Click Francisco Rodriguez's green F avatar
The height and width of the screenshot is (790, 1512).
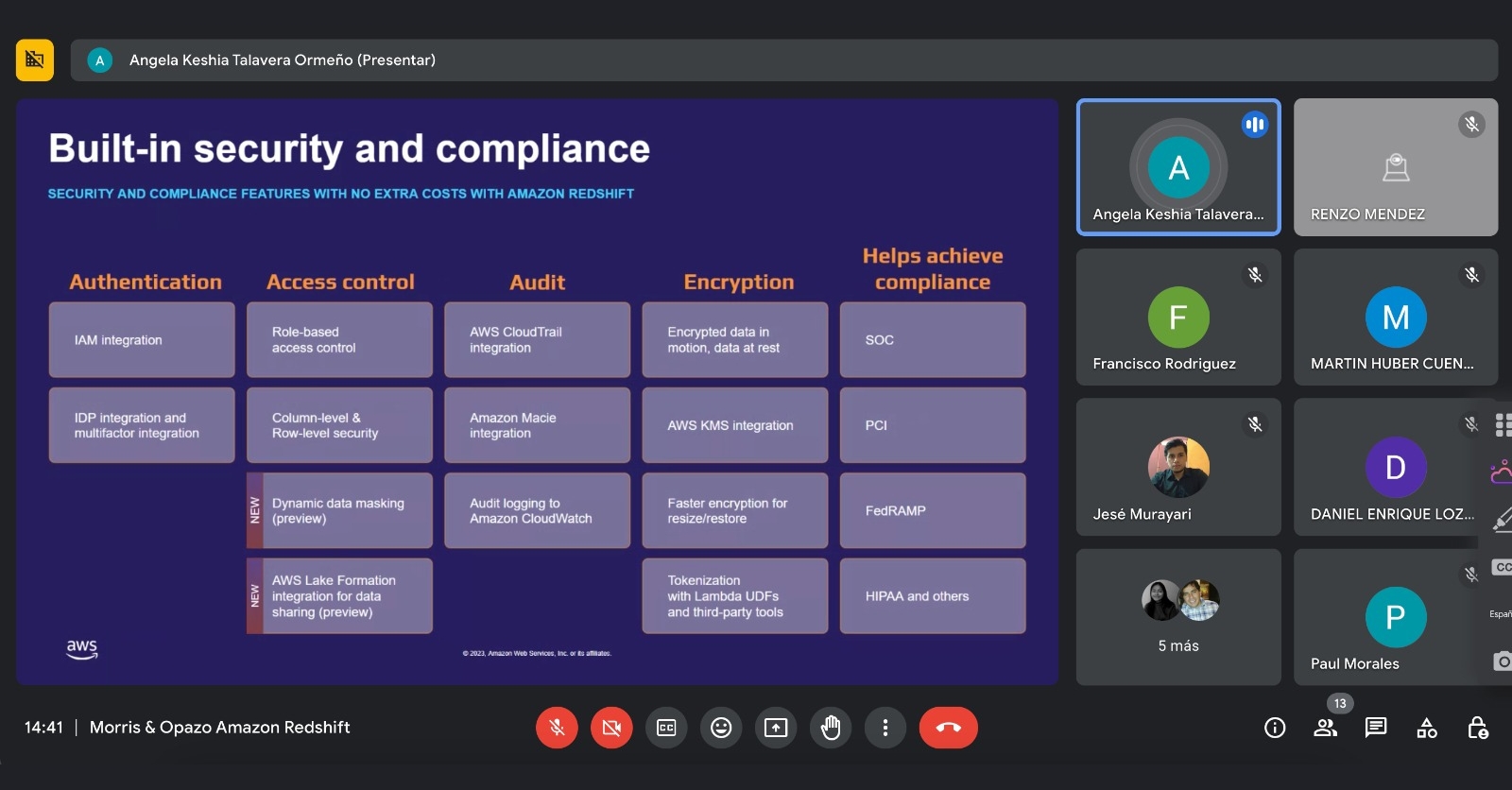(1178, 318)
